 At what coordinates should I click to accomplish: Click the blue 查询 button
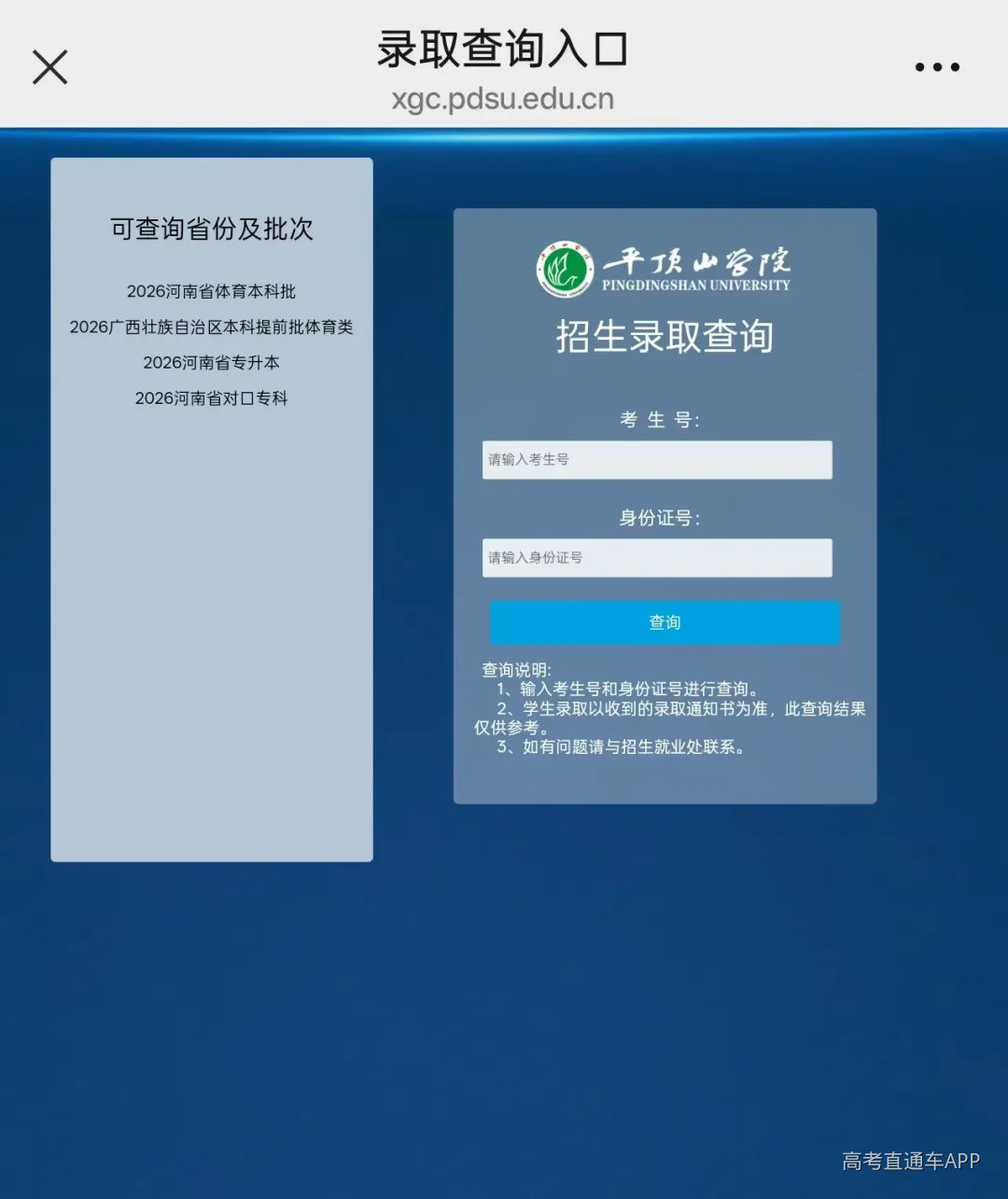pyautogui.click(x=665, y=622)
